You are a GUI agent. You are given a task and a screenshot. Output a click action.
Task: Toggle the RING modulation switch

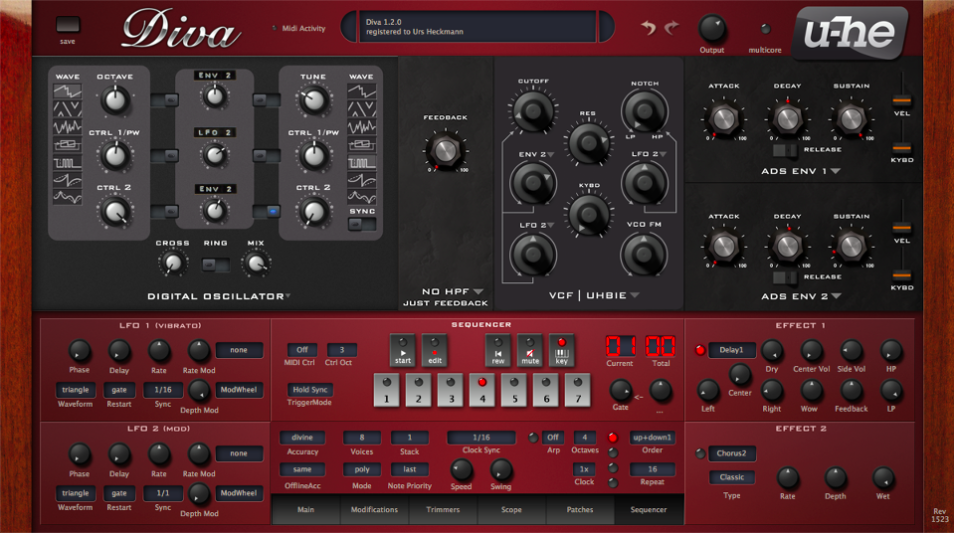pyautogui.click(x=215, y=265)
